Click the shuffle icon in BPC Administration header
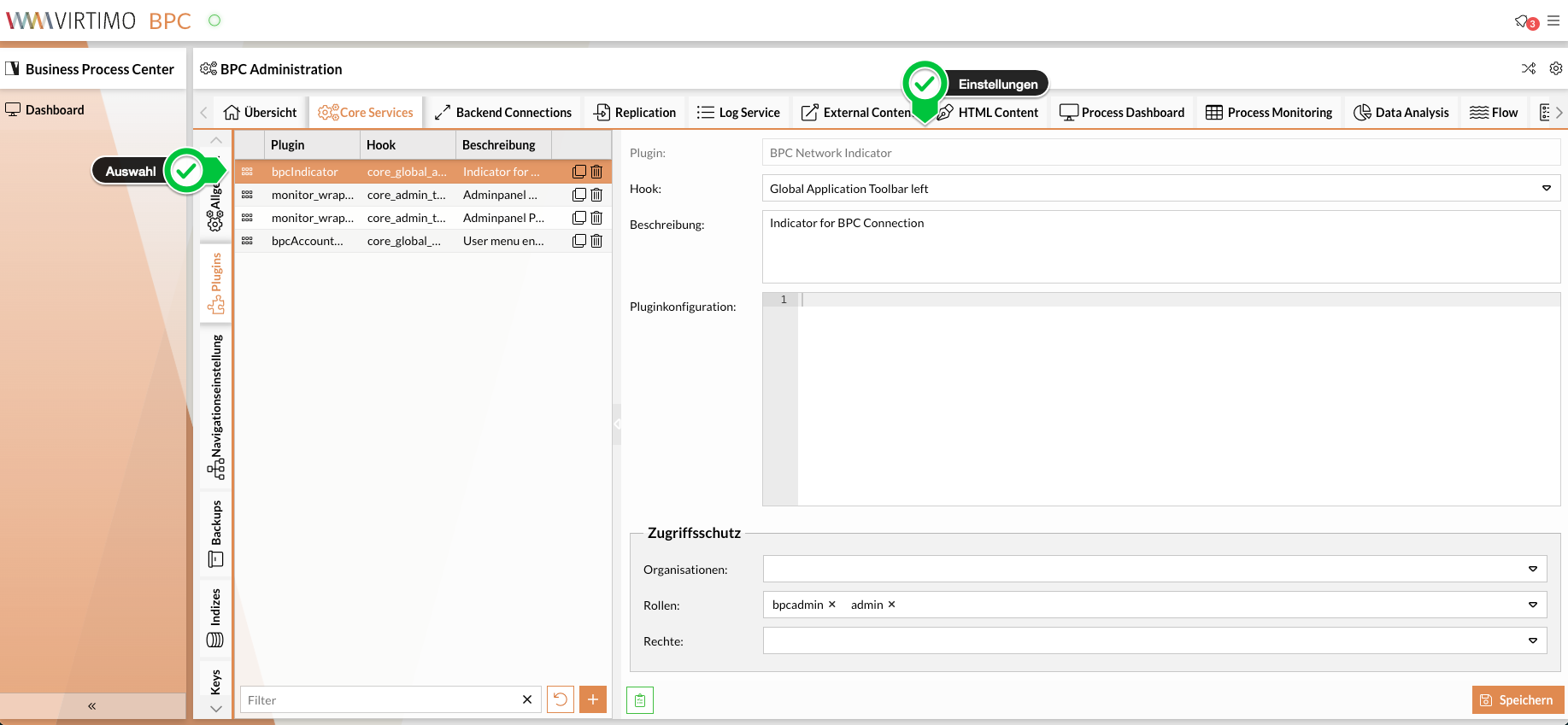 (x=1529, y=68)
